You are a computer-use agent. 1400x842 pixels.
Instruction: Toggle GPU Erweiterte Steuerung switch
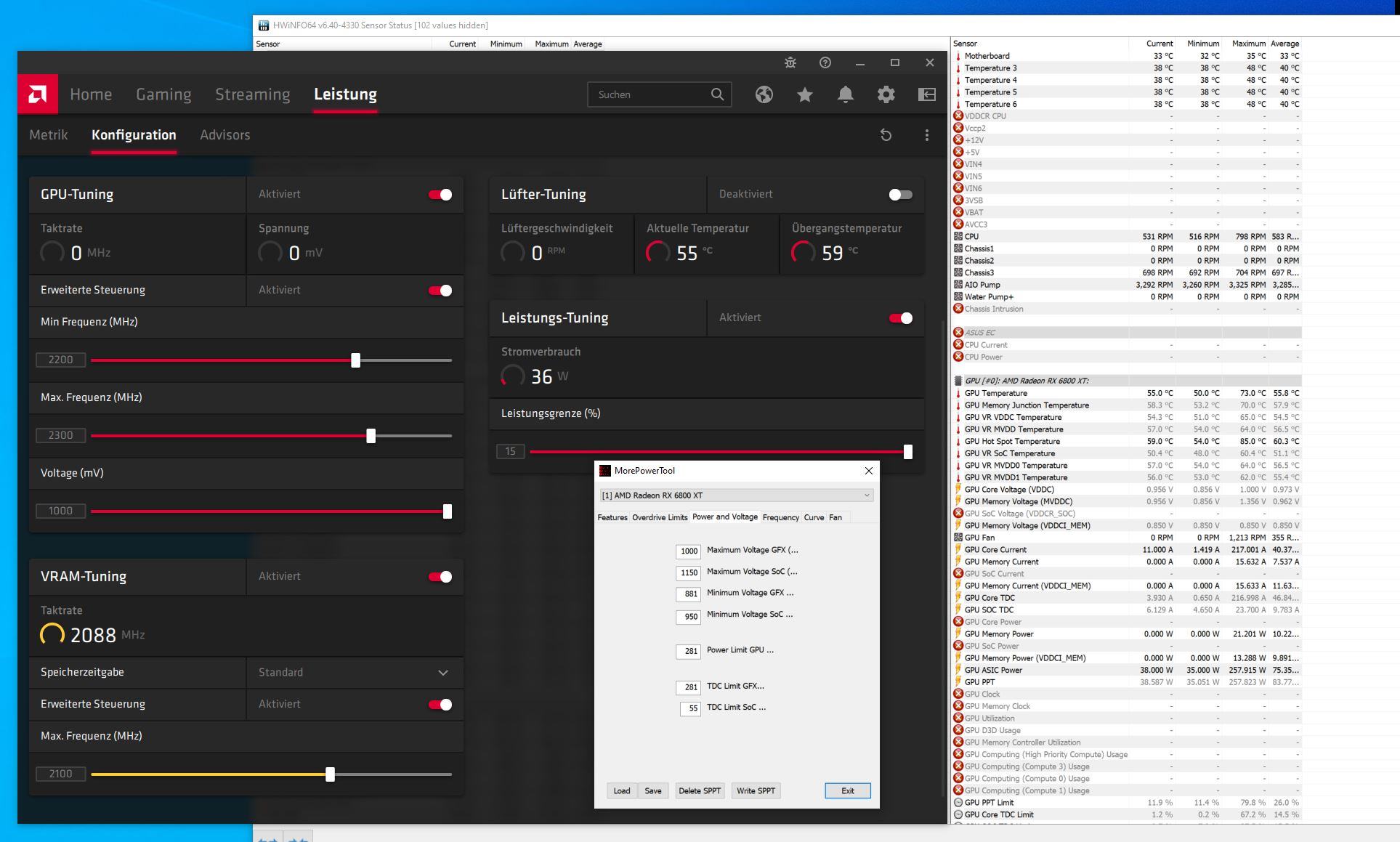point(440,291)
